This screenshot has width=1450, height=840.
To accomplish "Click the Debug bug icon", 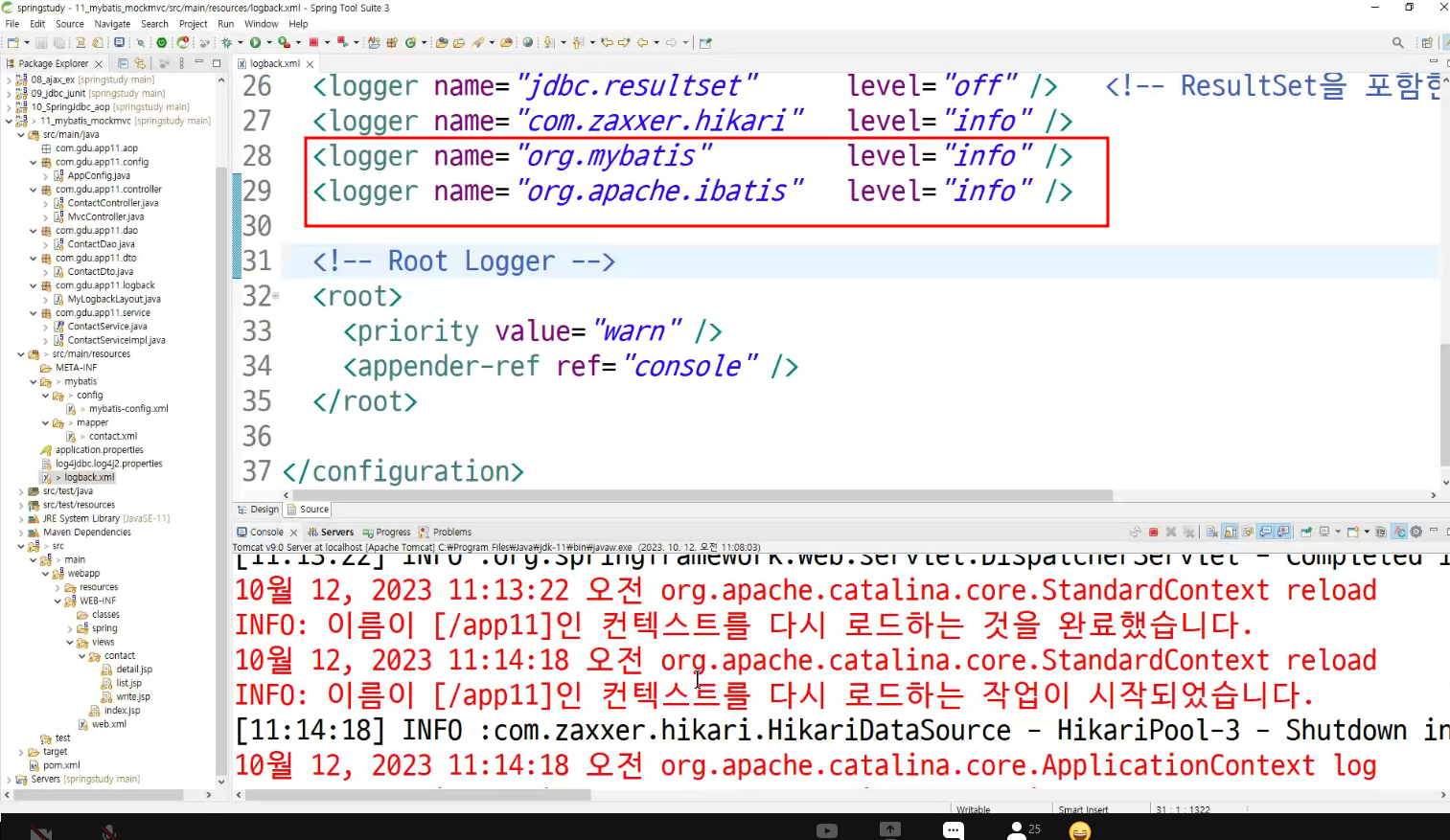I will (x=225, y=42).
